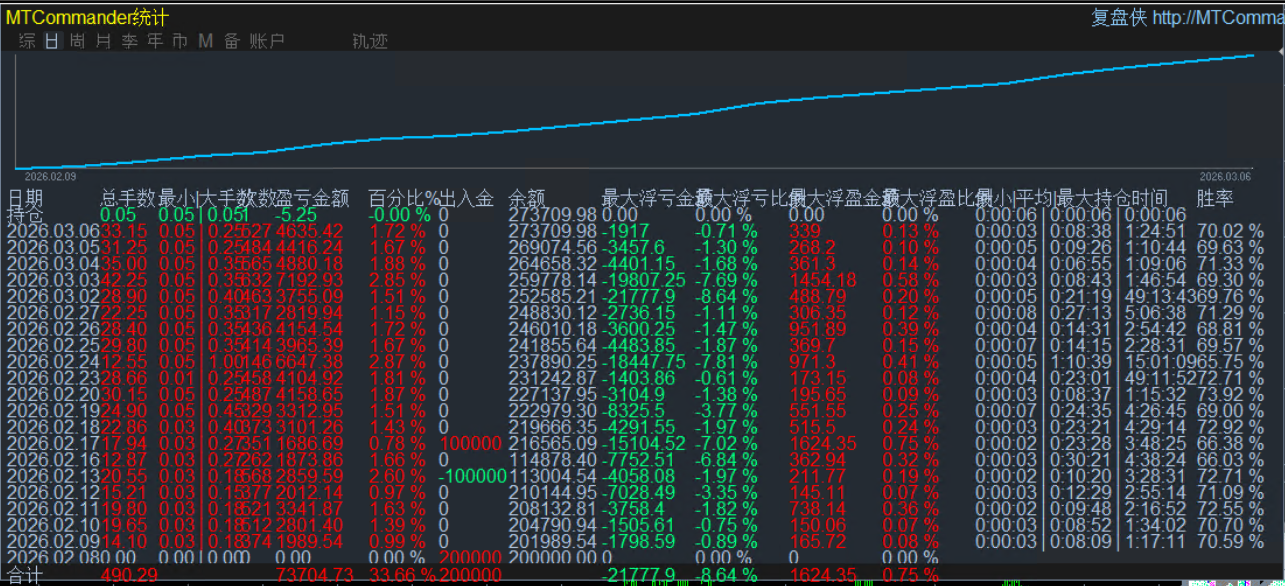Screen dimensions: 1285x586
Task: Select the 日 daily statistics tab
Action: point(52,41)
